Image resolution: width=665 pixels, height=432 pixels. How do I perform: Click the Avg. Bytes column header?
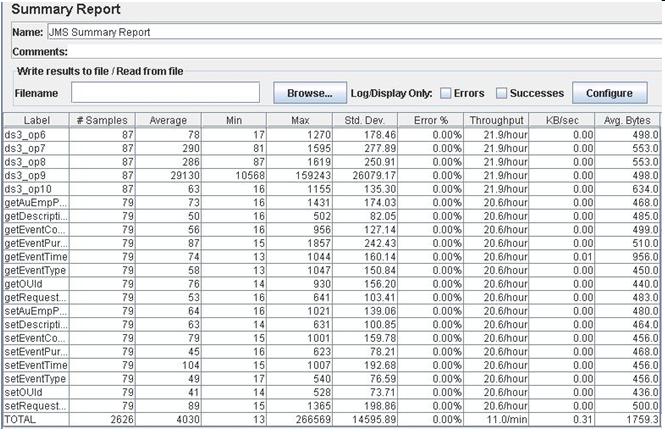pos(628,120)
